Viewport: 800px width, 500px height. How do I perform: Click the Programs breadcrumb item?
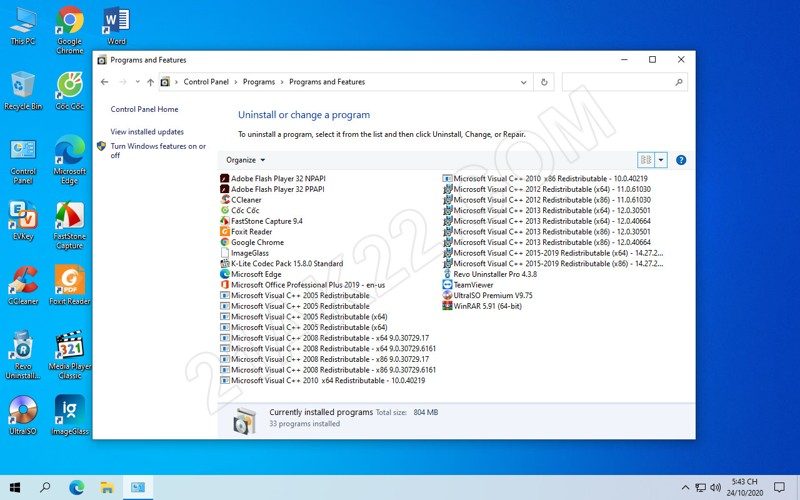pos(259,82)
